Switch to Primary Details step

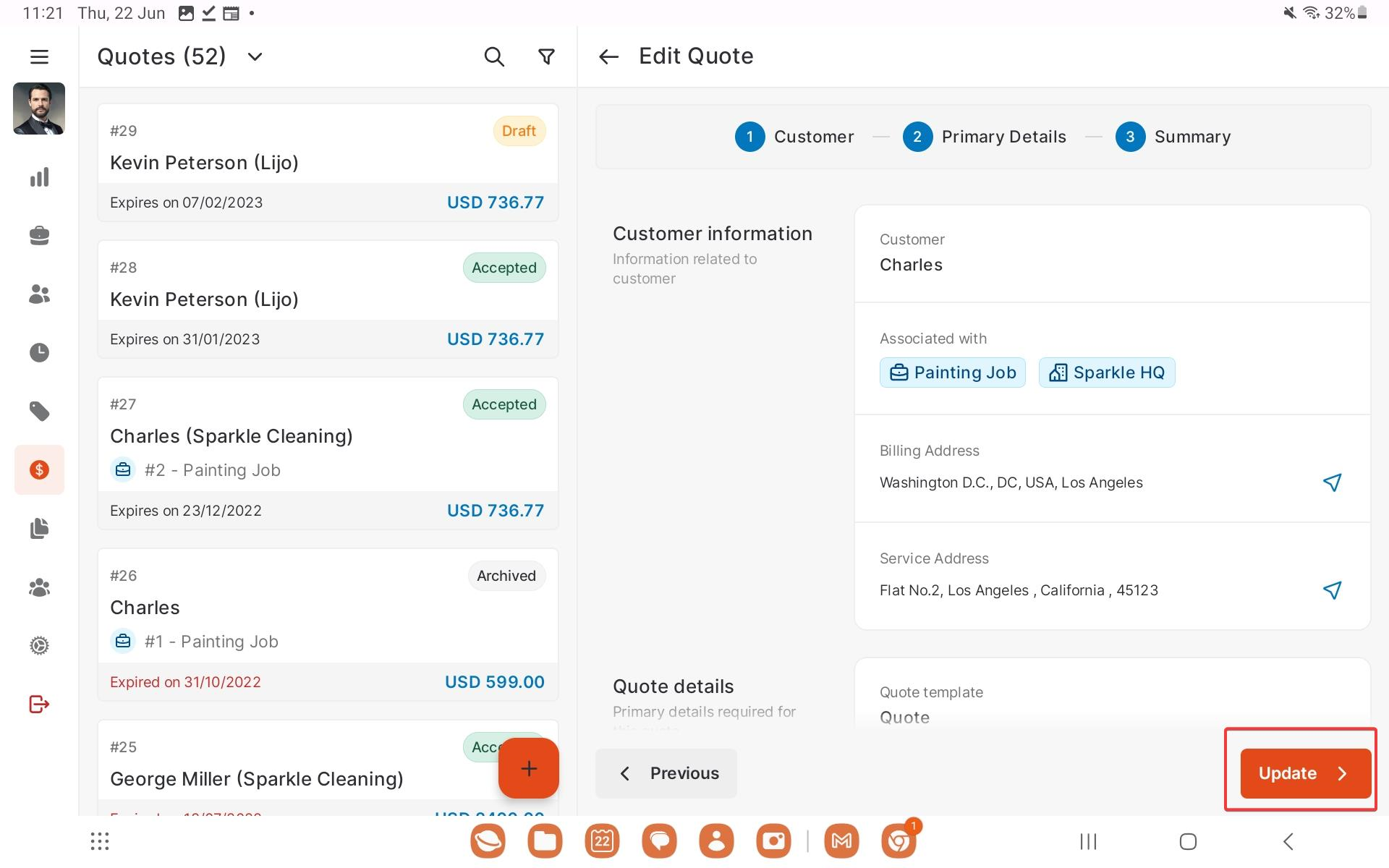click(x=985, y=137)
